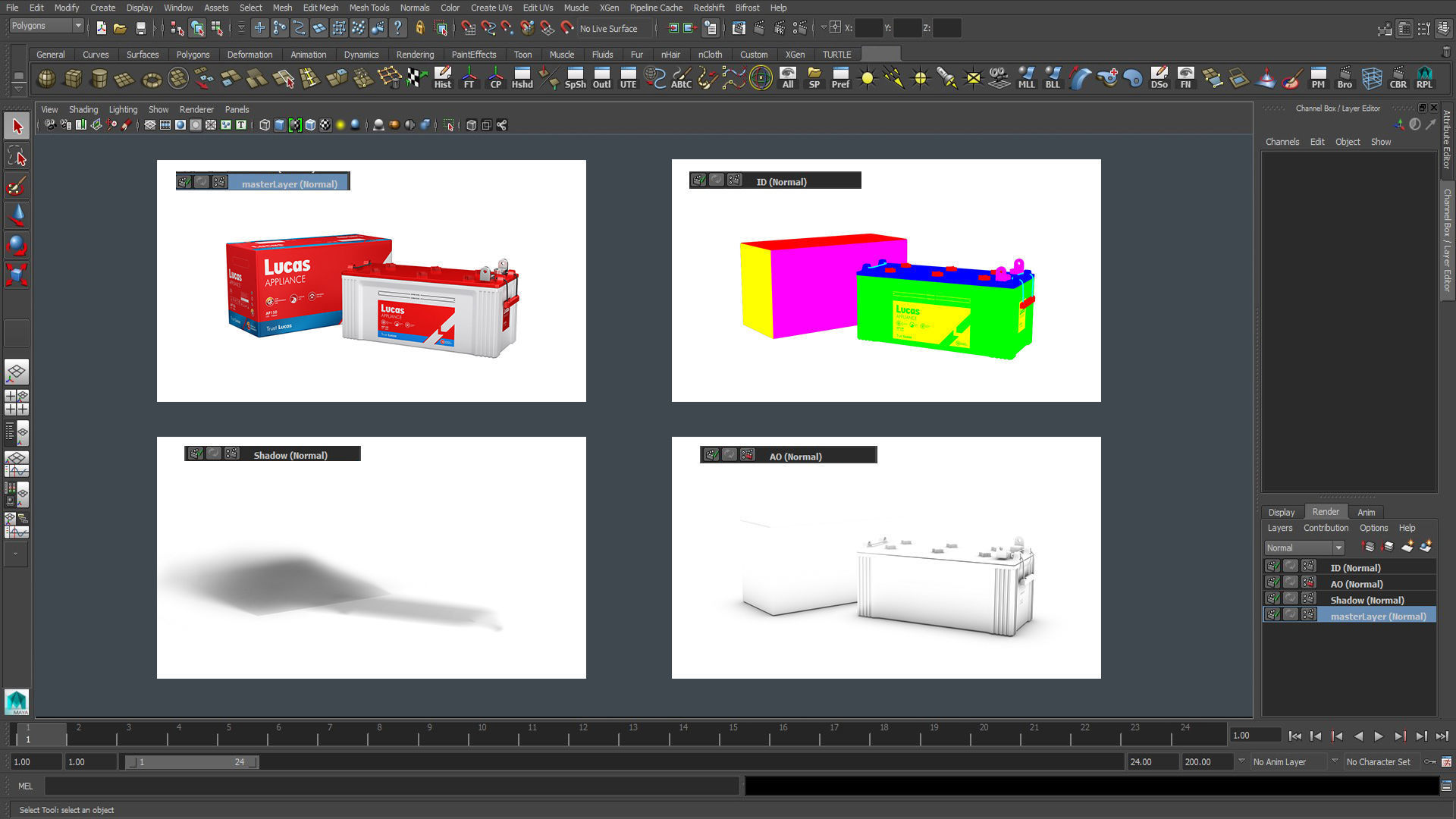Click frame 12 on the time slider
Image resolution: width=1456 pixels, height=819 pixels.
(582, 734)
